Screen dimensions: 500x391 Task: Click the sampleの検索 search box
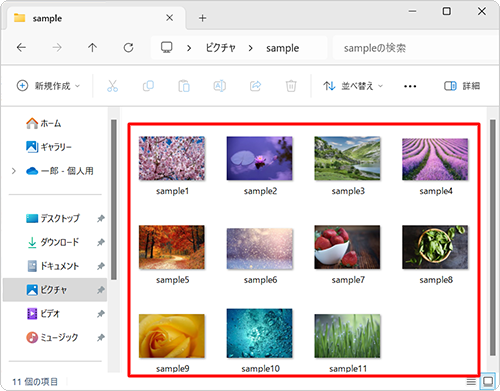click(x=415, y=48)
